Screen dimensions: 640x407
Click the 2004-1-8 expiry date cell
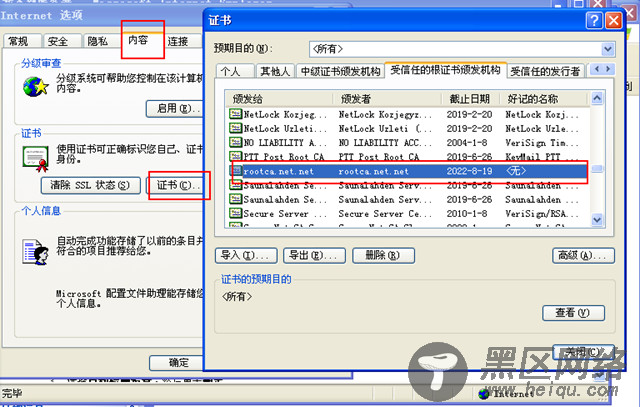[x=467, y=142]
